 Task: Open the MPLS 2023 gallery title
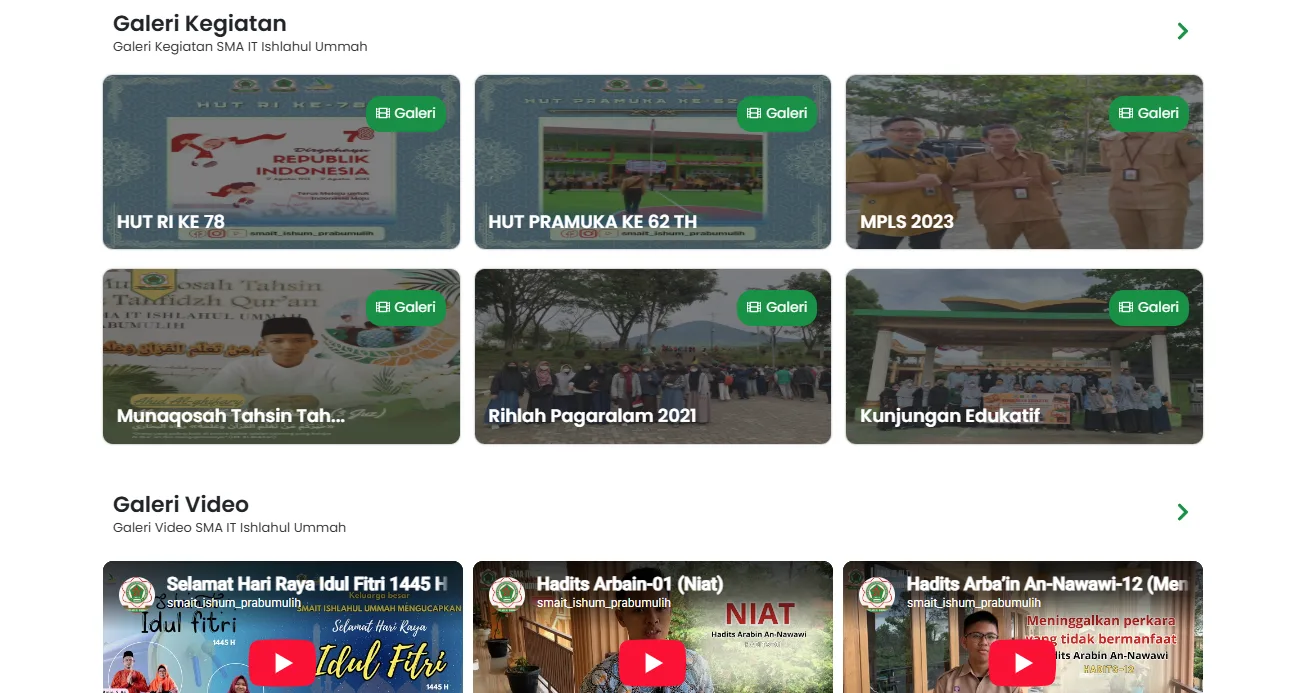pos(907,222)
